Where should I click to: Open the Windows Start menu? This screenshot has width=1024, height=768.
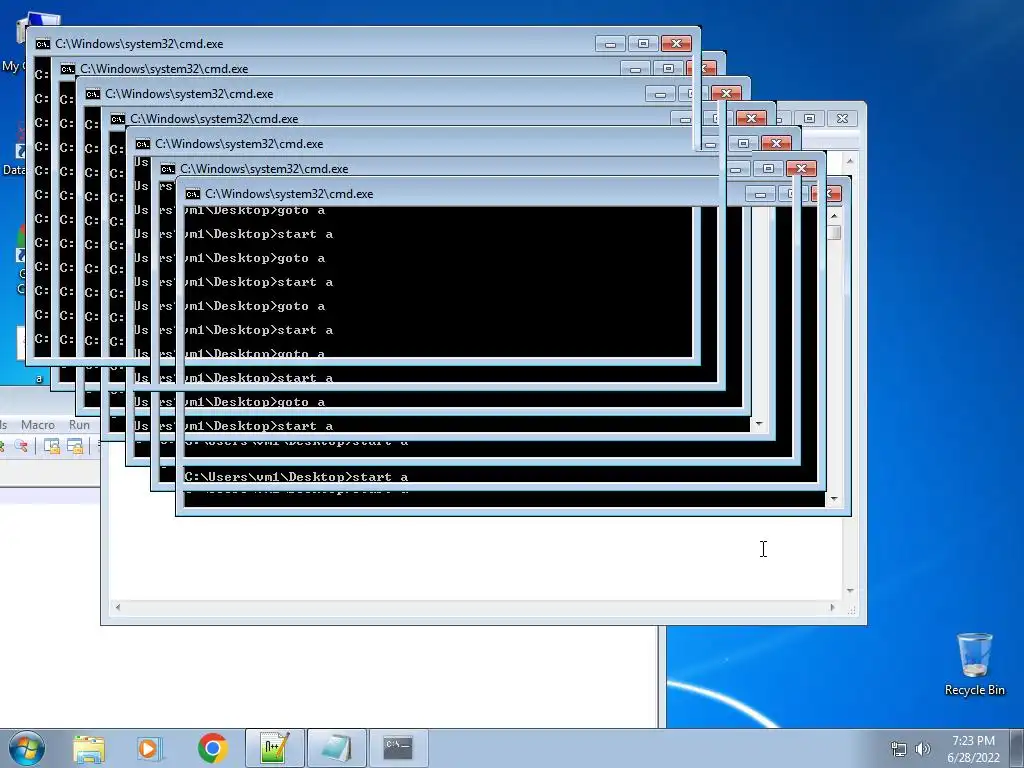pyautogui.click(x=26, y=748)
